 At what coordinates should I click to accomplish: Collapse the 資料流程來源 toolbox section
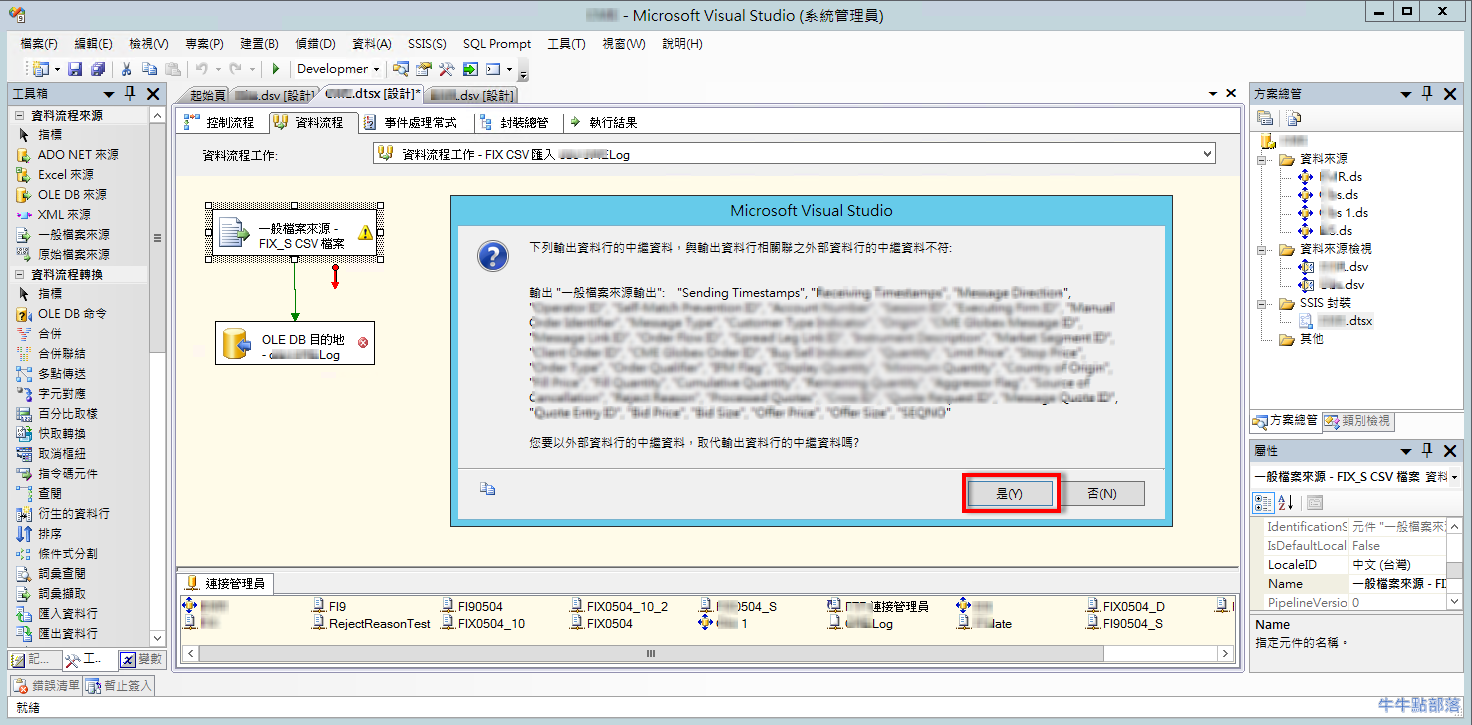[x=20, y=116]
